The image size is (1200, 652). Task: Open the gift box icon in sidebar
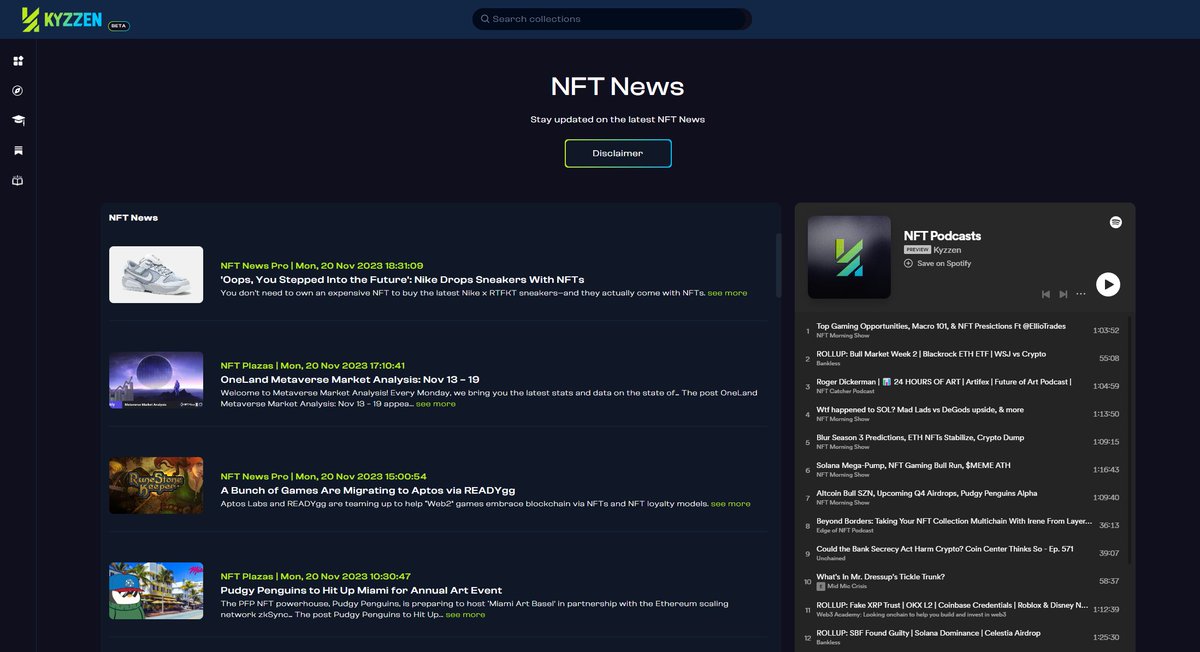tap(18, 181)
